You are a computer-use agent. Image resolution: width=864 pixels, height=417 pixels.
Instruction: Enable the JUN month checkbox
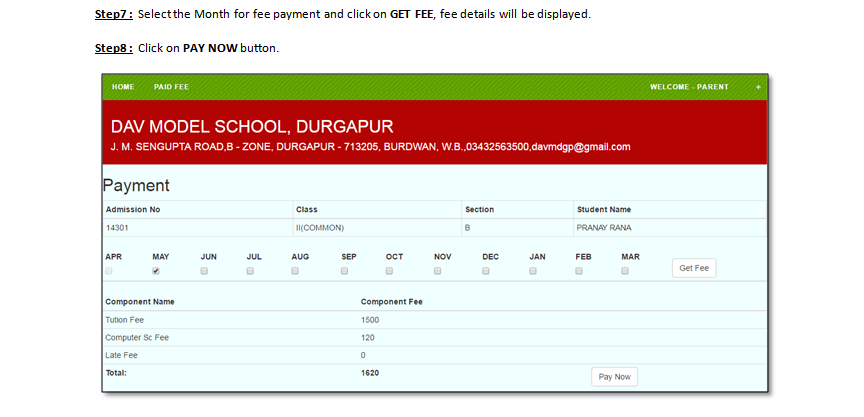204,271
